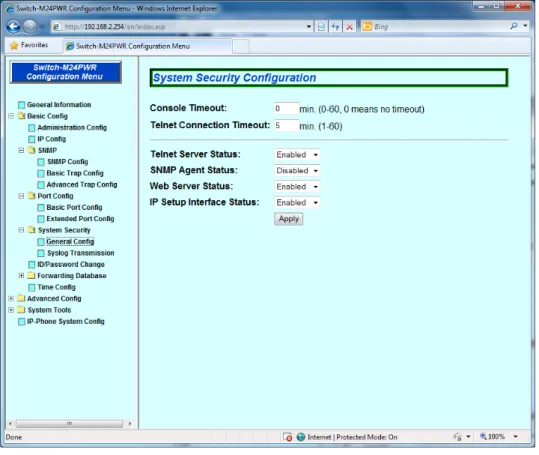This screenshot has height=455, width=539.
Task: Click the Advanced Config folder icon
Action: [x=21, y=298]
